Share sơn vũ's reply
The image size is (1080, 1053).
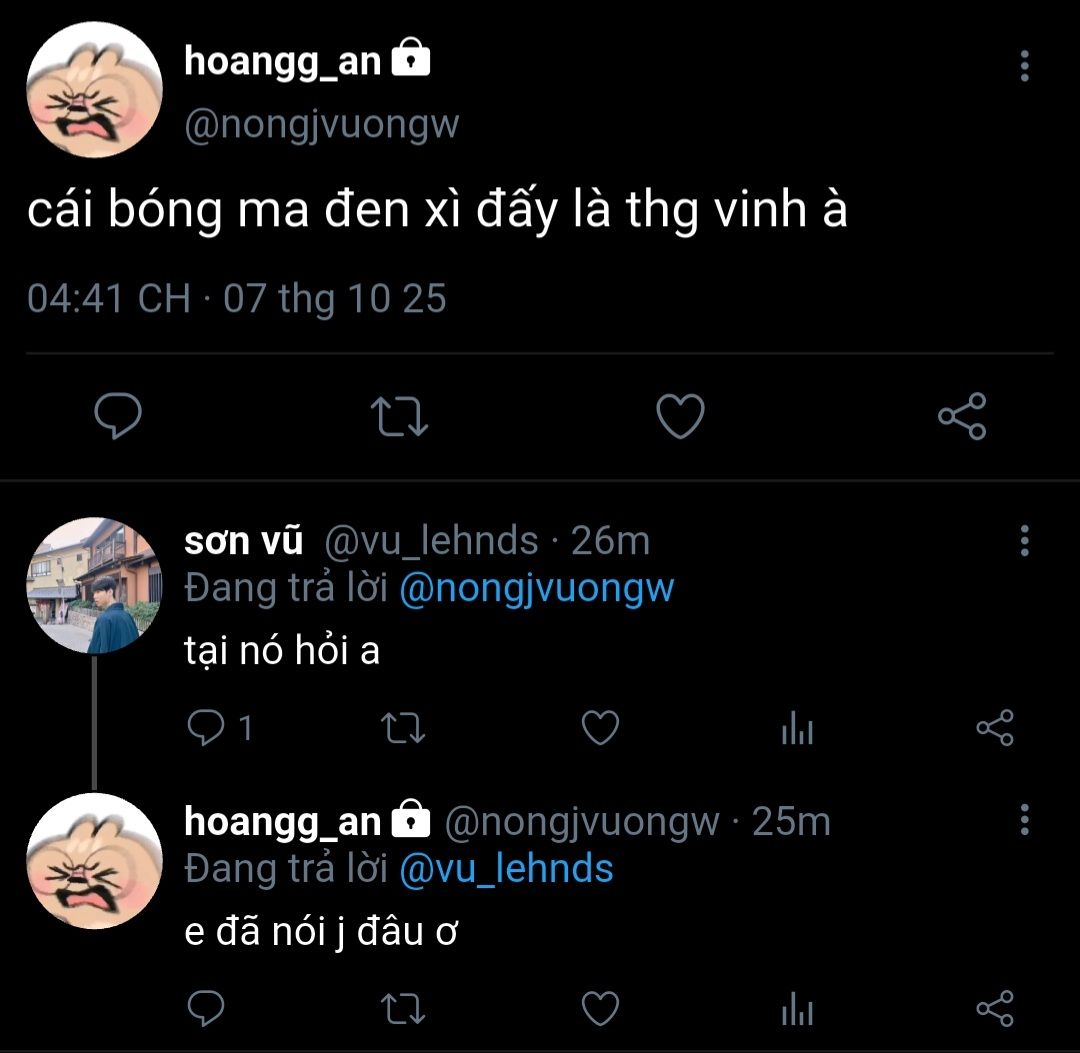[994, 729]
